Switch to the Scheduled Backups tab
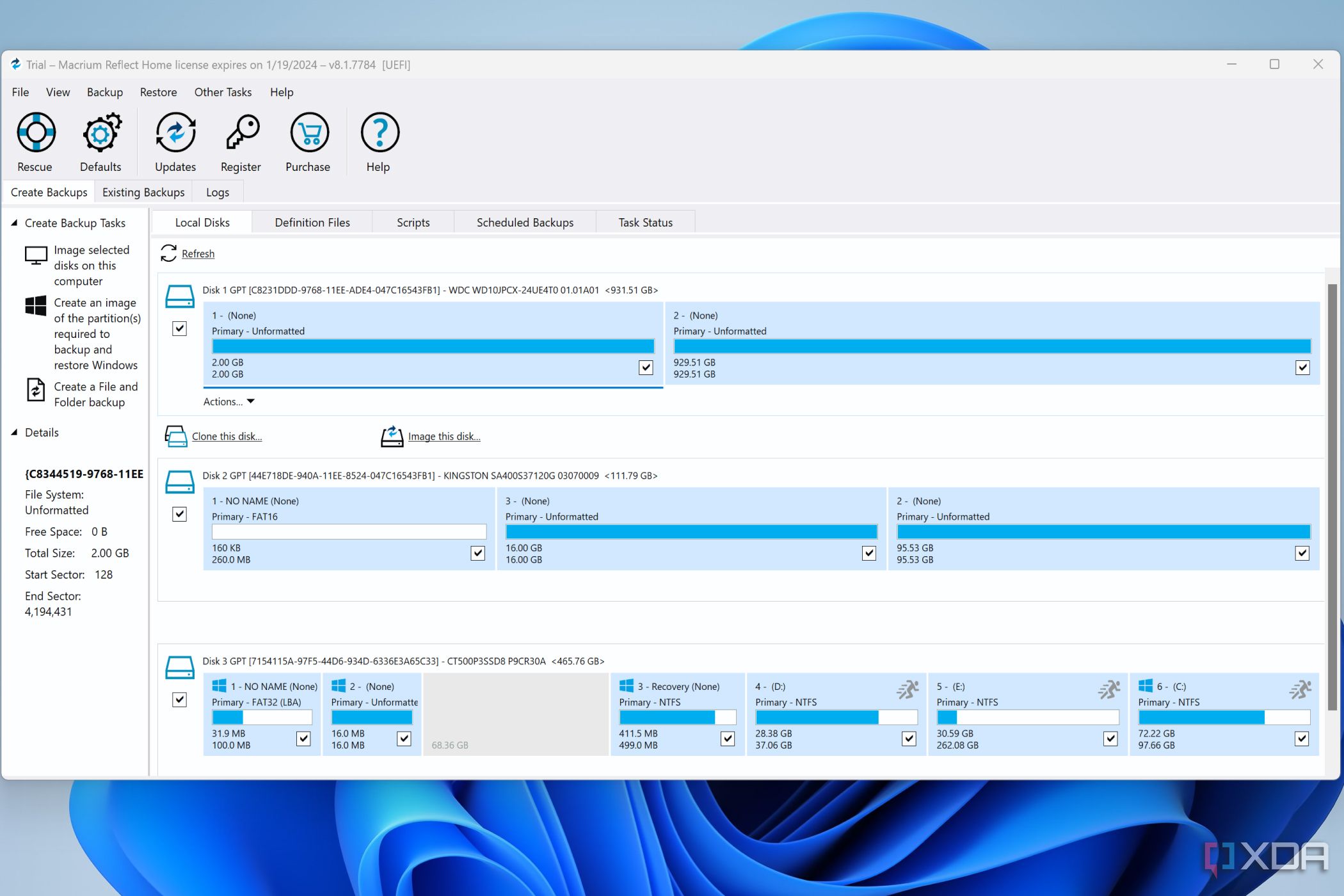1344x896 pixels. [524, 222]
